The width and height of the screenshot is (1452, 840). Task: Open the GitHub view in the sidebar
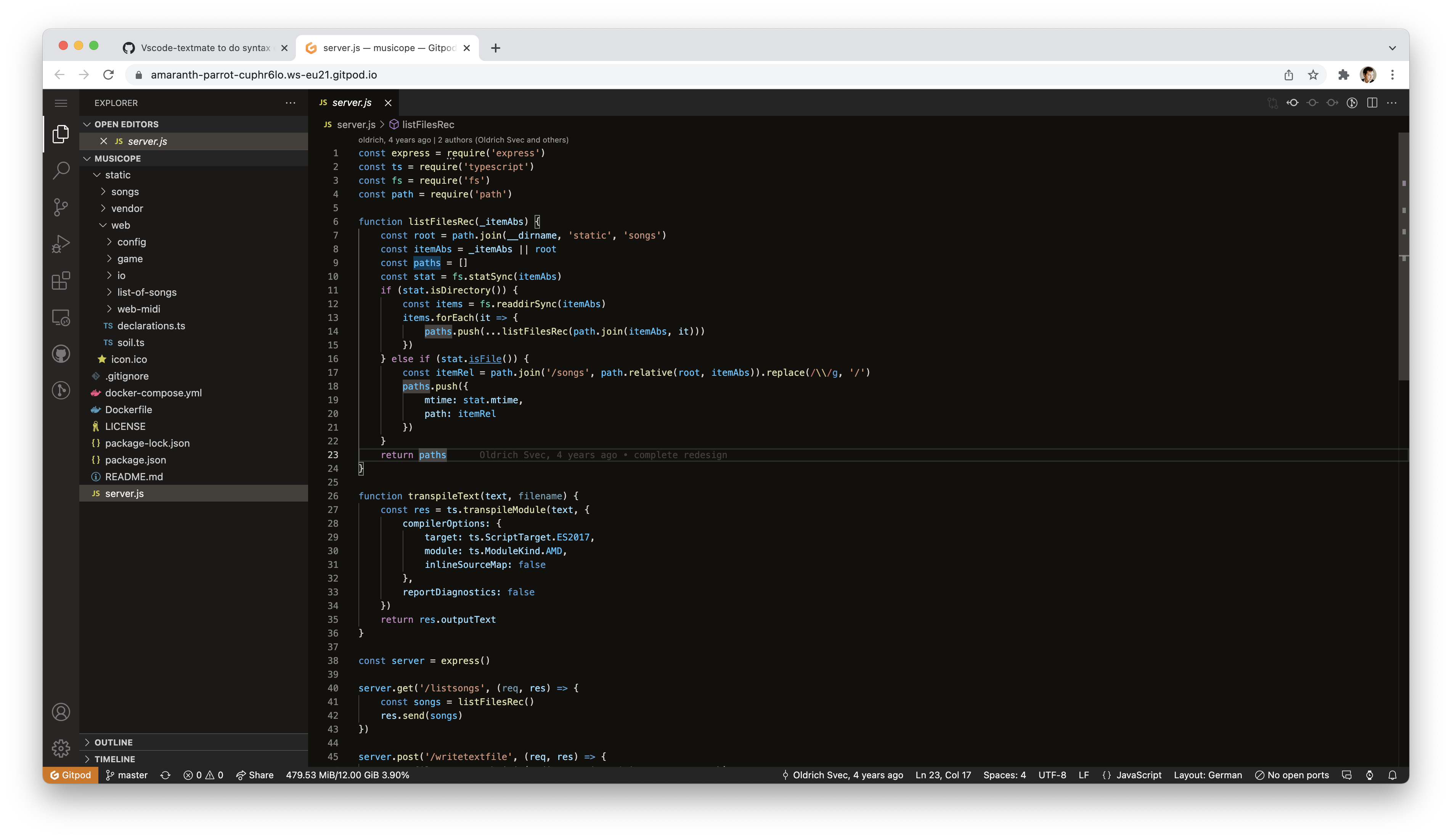click(61, 354)
